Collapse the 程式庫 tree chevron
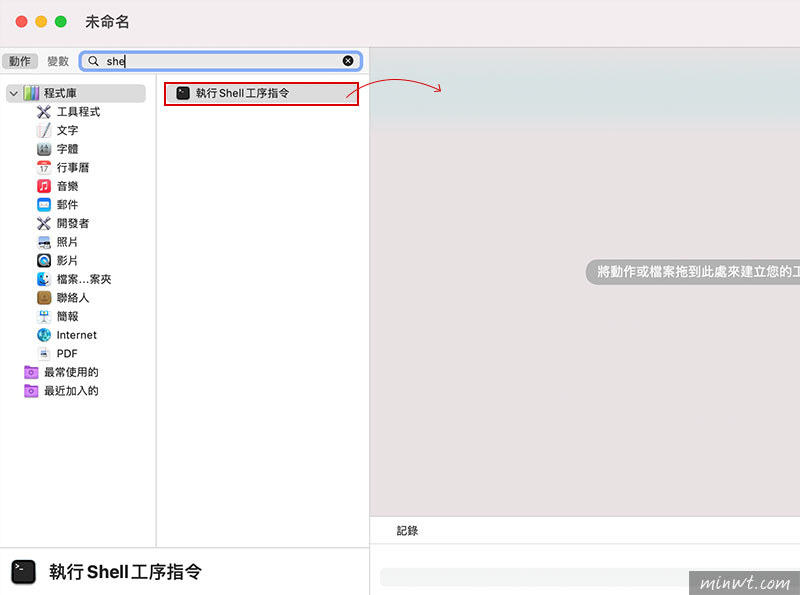This screenshot has height=595, width=800. (x=14, y=93)
